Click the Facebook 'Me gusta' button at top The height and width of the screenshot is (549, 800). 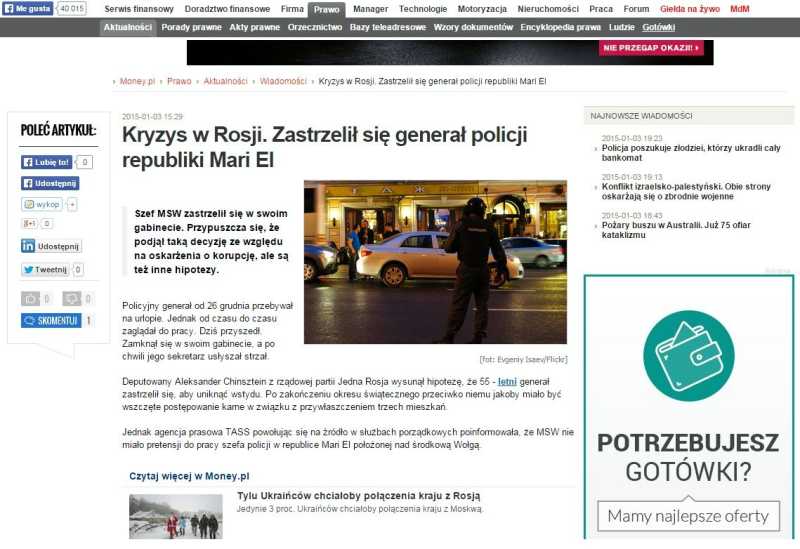pyautogui.click(x=27, y=8)
